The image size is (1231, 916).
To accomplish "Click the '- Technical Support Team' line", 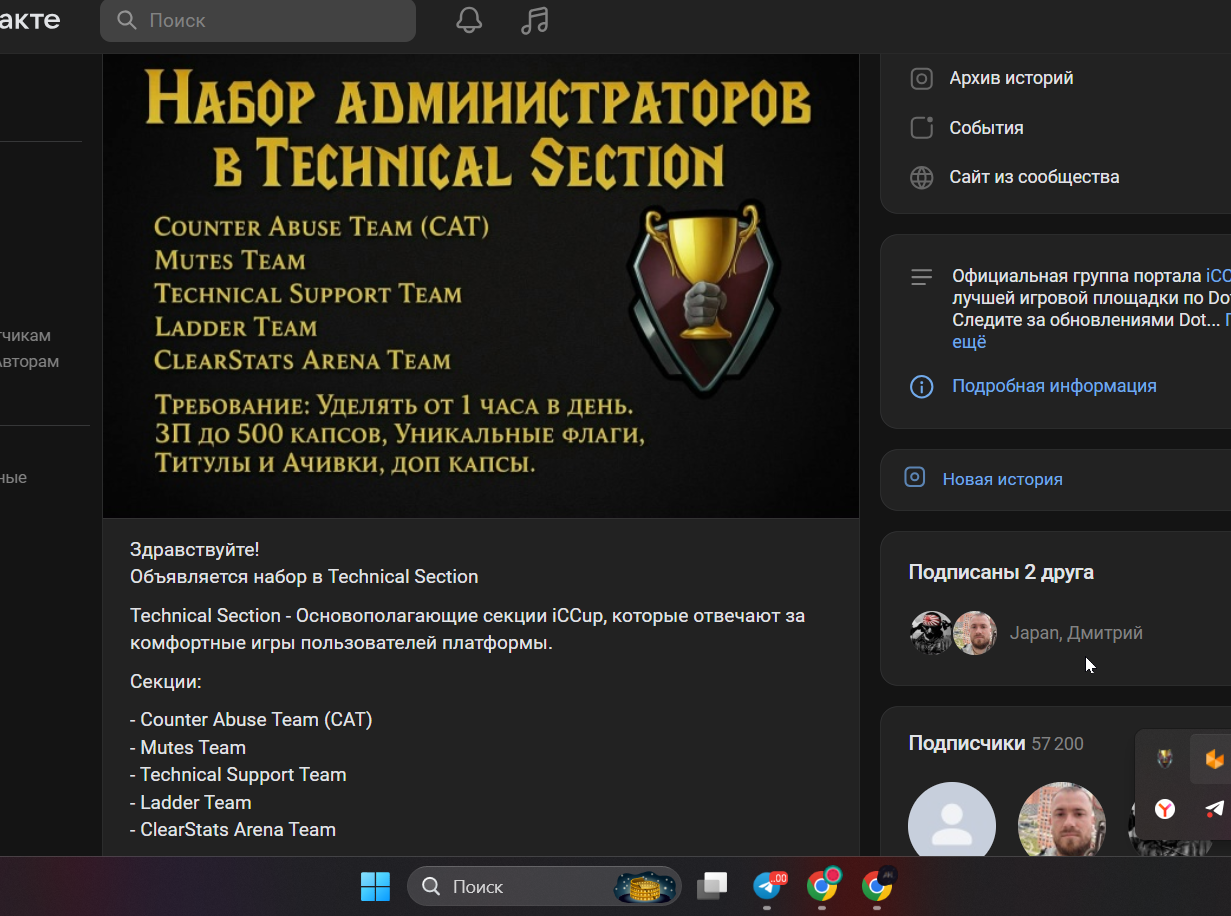I will (238, 774).
